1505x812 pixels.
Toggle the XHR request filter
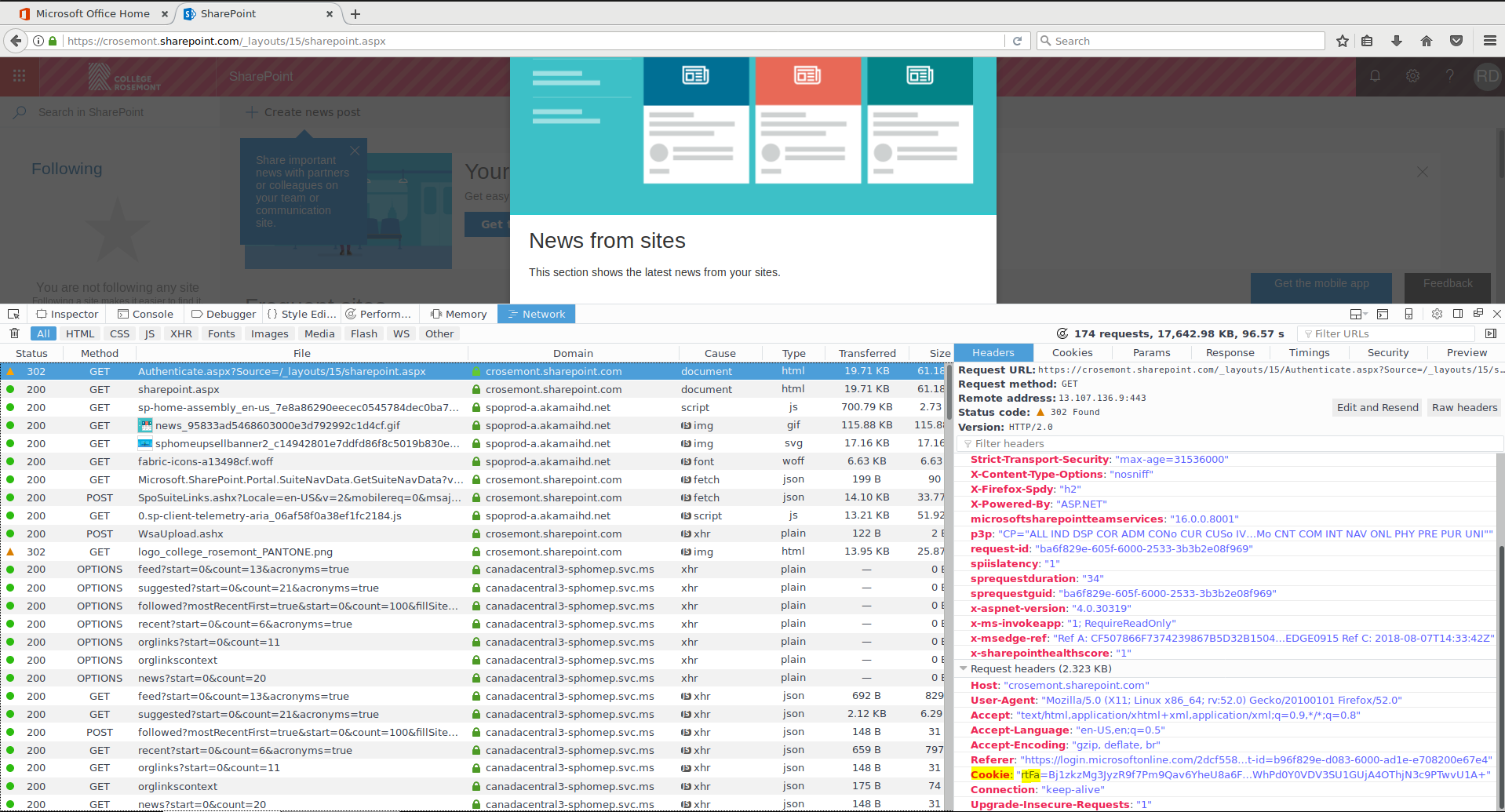pos(180,333)
